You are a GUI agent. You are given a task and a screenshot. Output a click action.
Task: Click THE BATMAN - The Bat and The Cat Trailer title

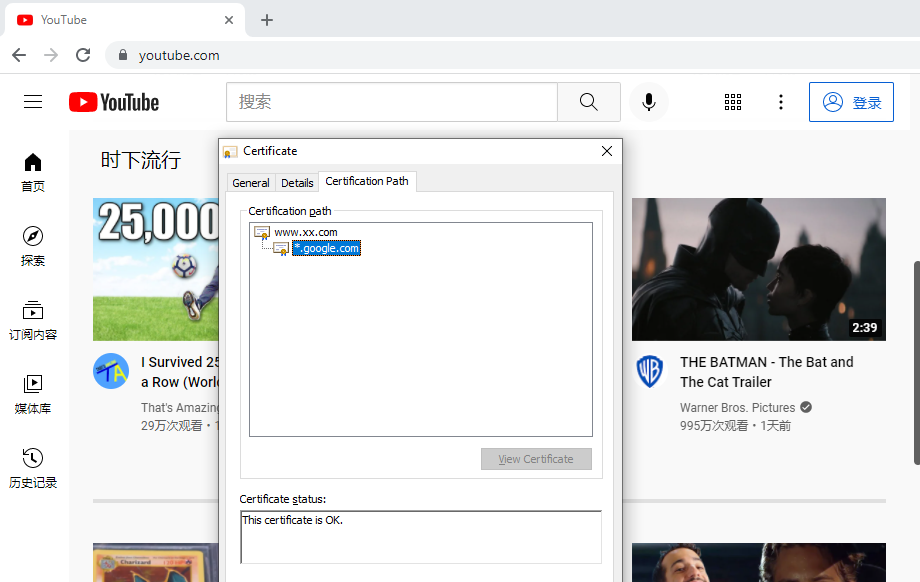pyautogui.click(x=766, y=372)
